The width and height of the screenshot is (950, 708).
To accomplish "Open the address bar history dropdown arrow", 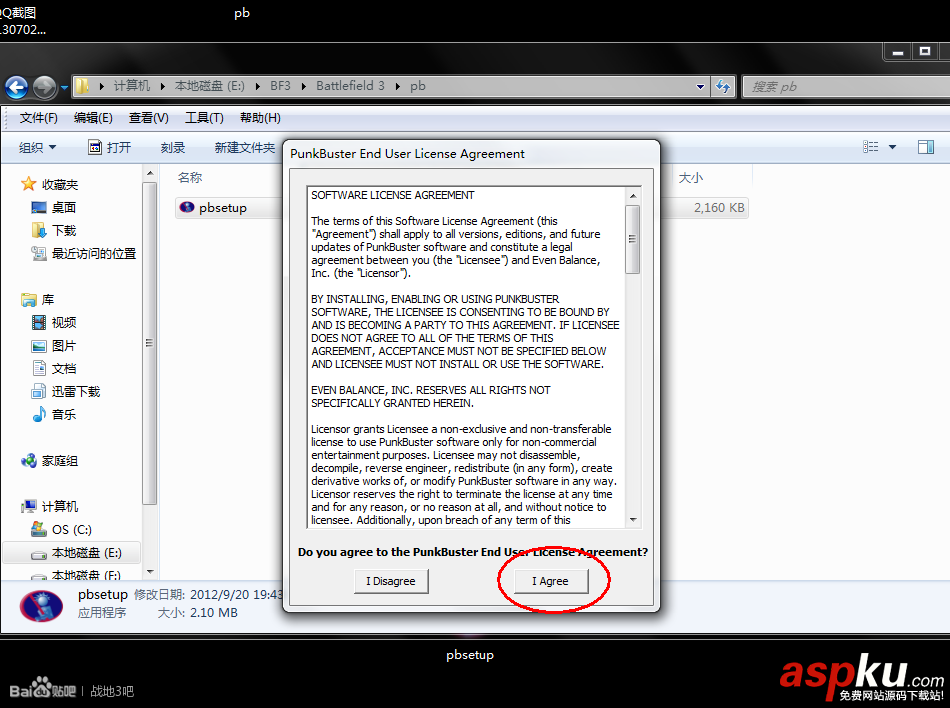I will 700,87.
